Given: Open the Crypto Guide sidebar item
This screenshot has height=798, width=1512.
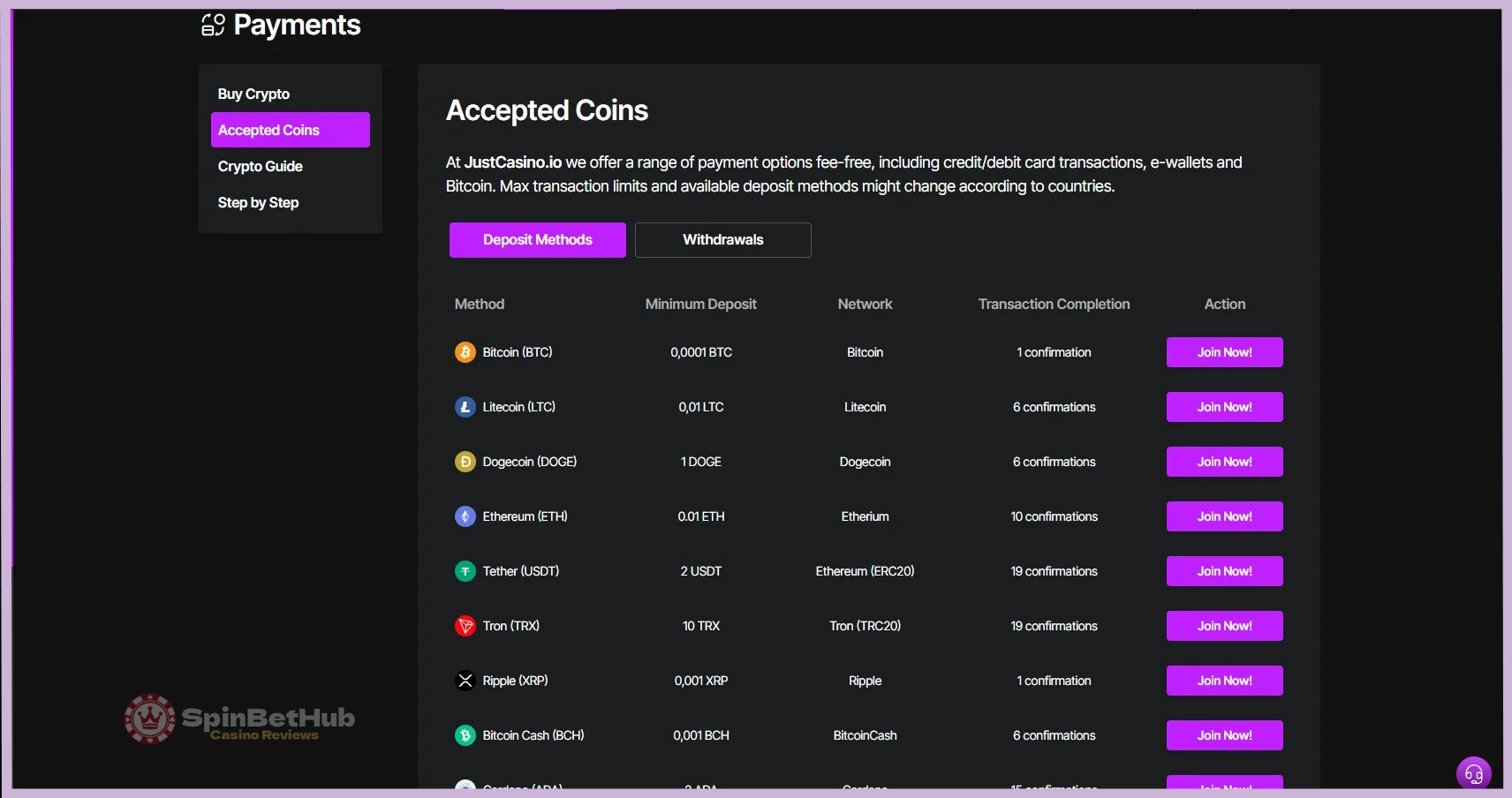Looking at the screenshot, I should pyautogui.click(x=260, y=166).
